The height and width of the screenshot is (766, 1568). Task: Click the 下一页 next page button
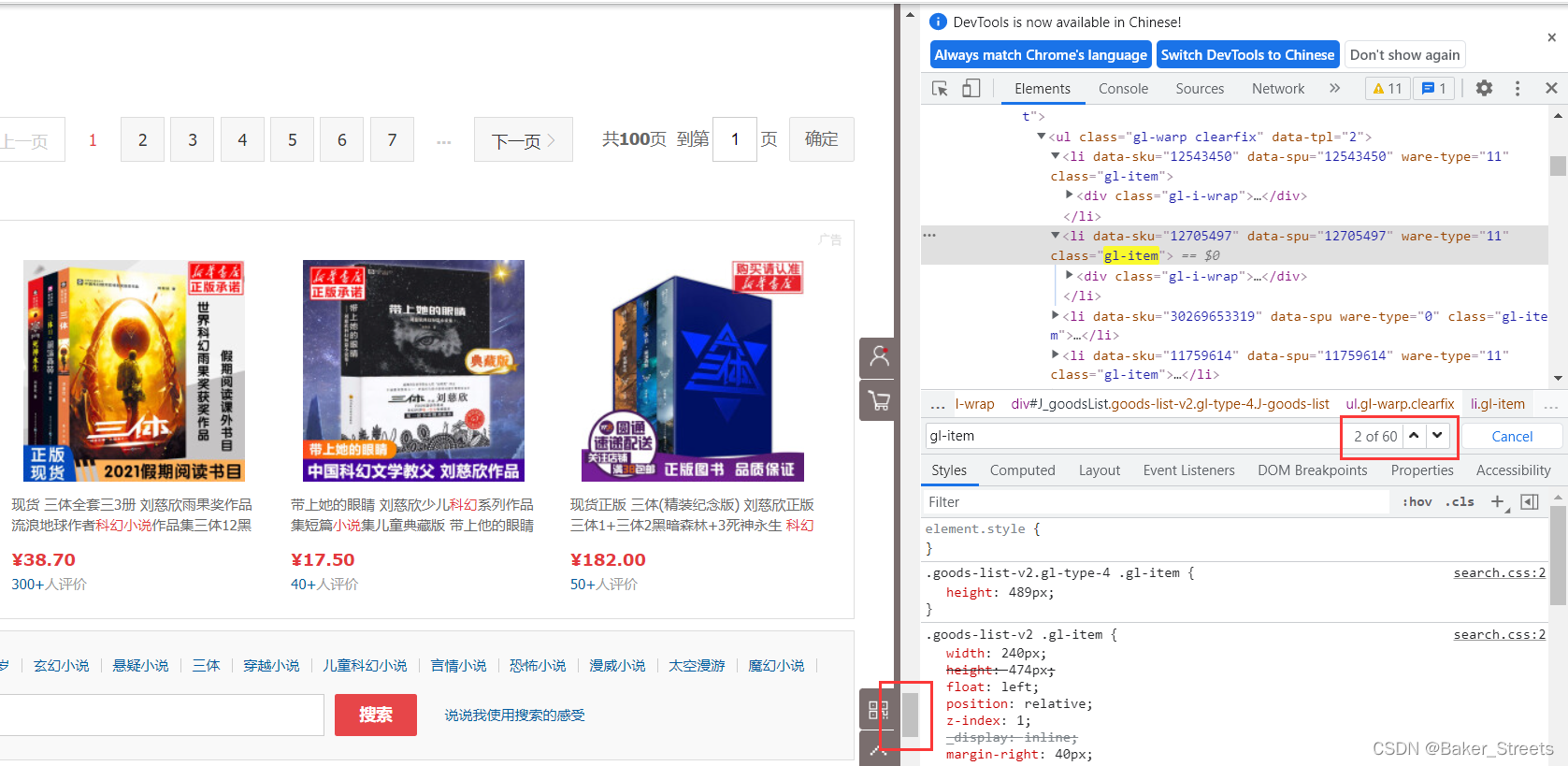[x=523, y=139]
